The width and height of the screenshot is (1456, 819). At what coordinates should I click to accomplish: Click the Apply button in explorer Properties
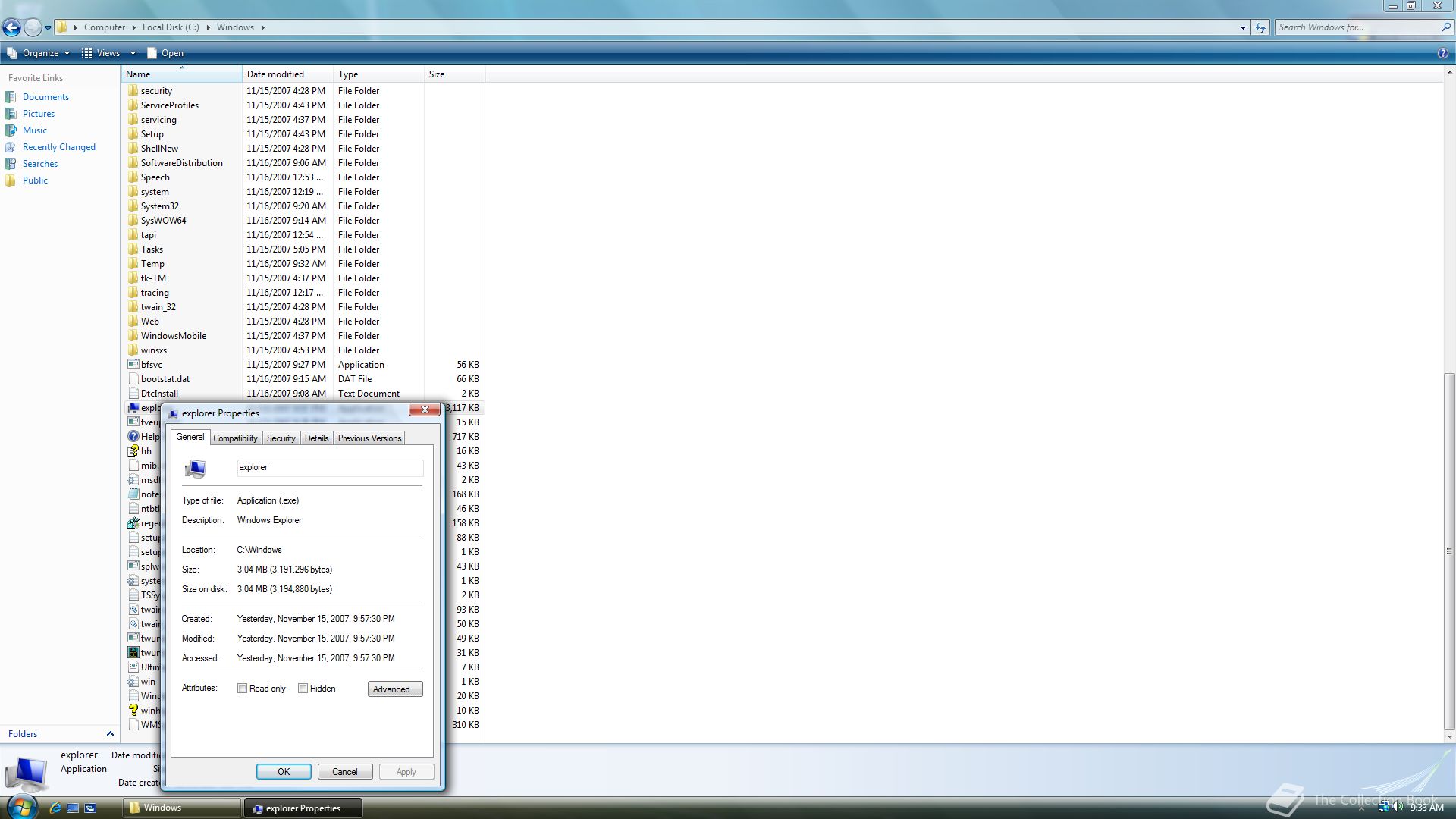406,772
